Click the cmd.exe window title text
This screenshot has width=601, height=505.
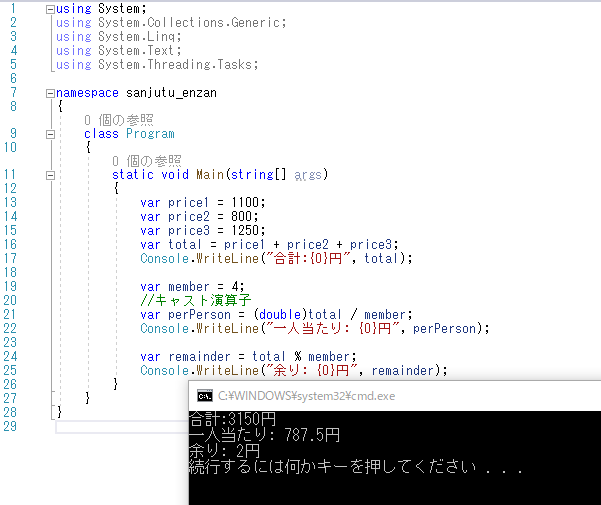point(306,396)
